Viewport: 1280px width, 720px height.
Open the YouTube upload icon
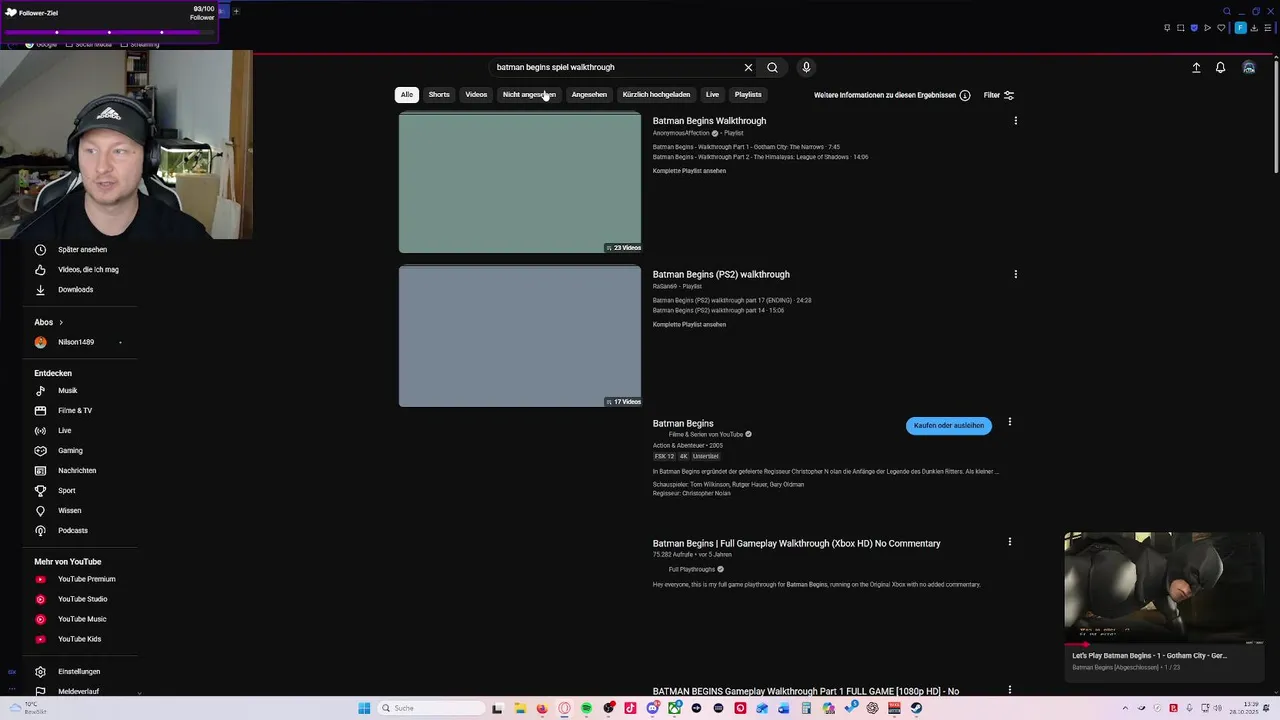point(1196,67)
